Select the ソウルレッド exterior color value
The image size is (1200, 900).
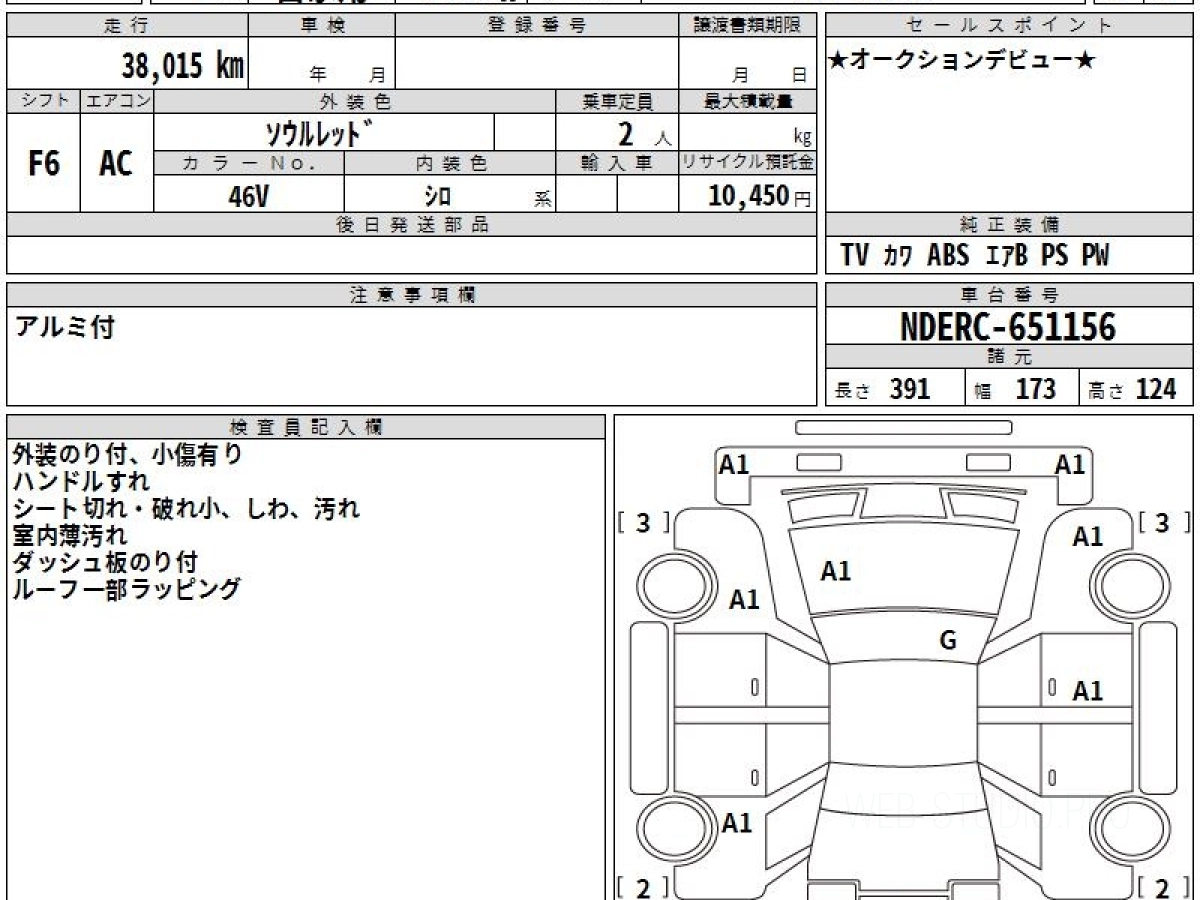(320, 132)
